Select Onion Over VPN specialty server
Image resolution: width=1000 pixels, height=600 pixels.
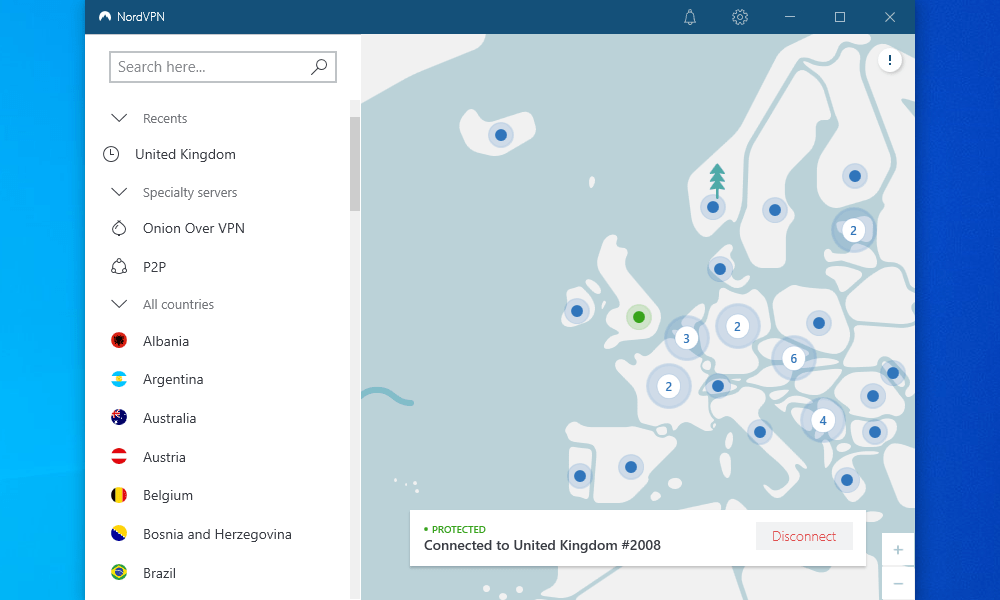[x=194, y=228]
